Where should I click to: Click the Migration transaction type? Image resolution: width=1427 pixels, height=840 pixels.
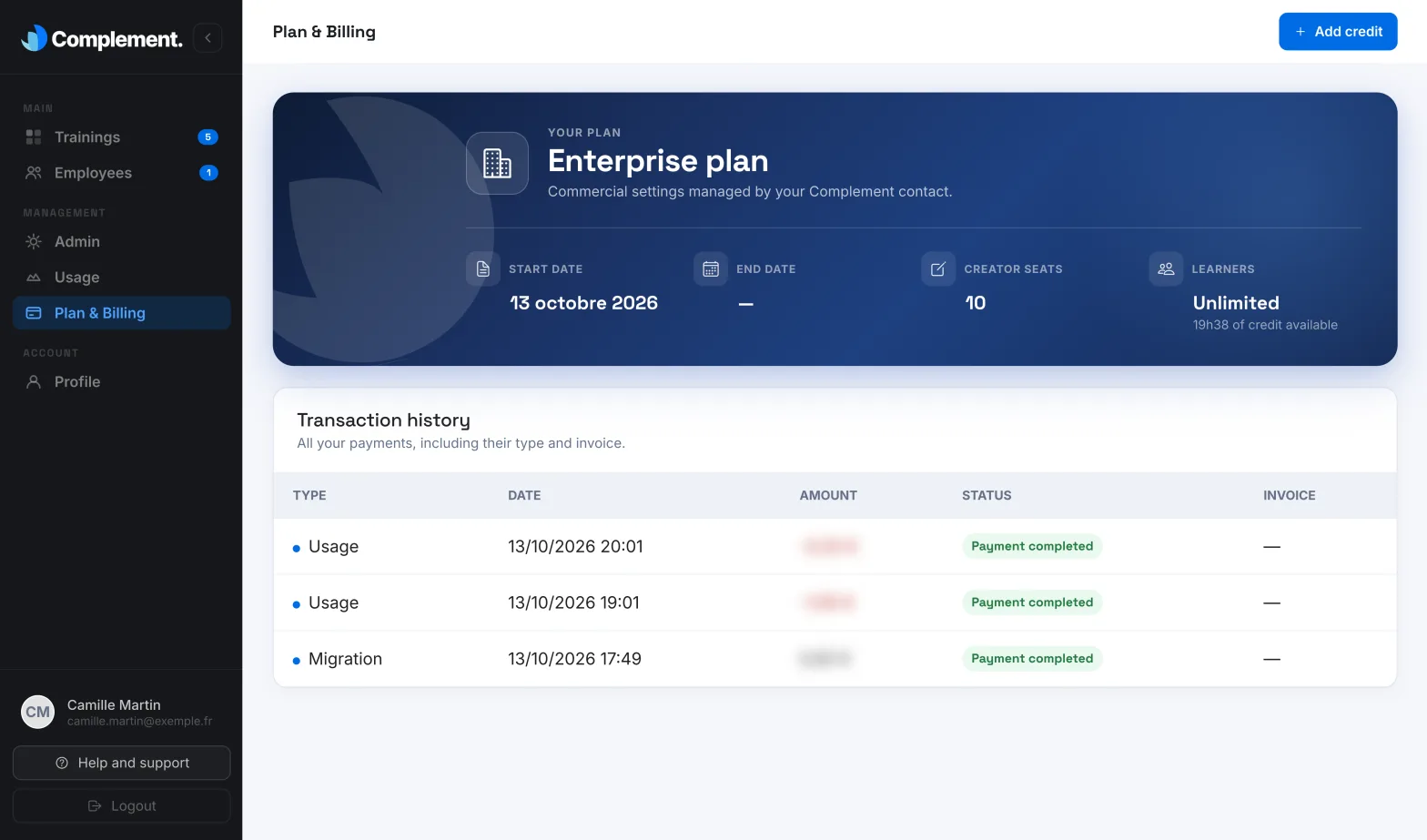click(x=345, y=659)
